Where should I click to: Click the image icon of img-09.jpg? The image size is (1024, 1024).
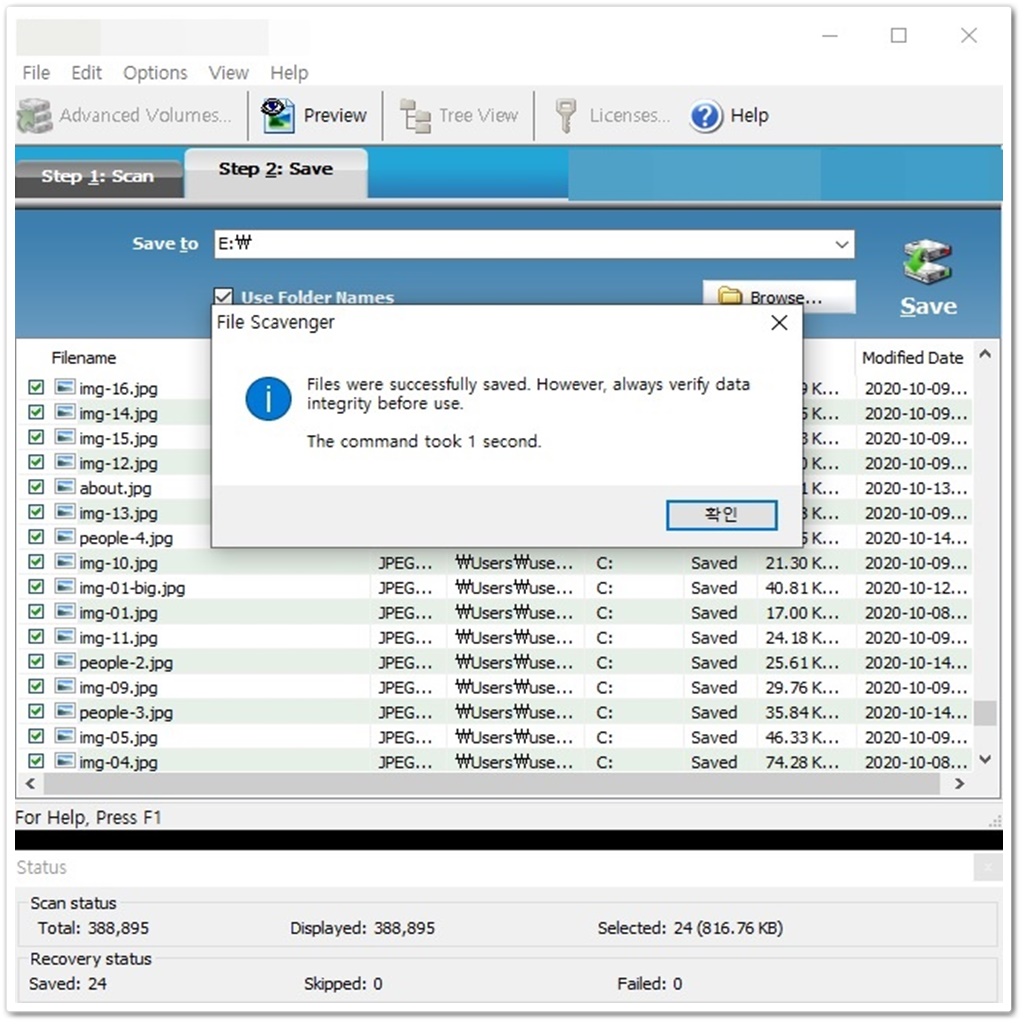point(64,686)
